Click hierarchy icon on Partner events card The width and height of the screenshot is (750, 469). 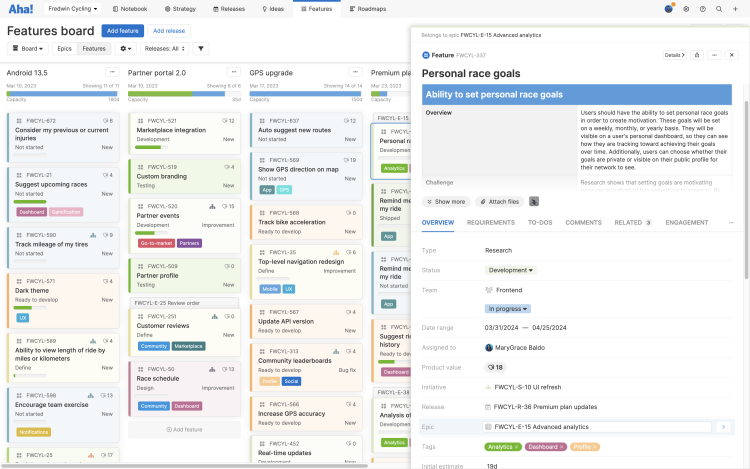(212, 207)
